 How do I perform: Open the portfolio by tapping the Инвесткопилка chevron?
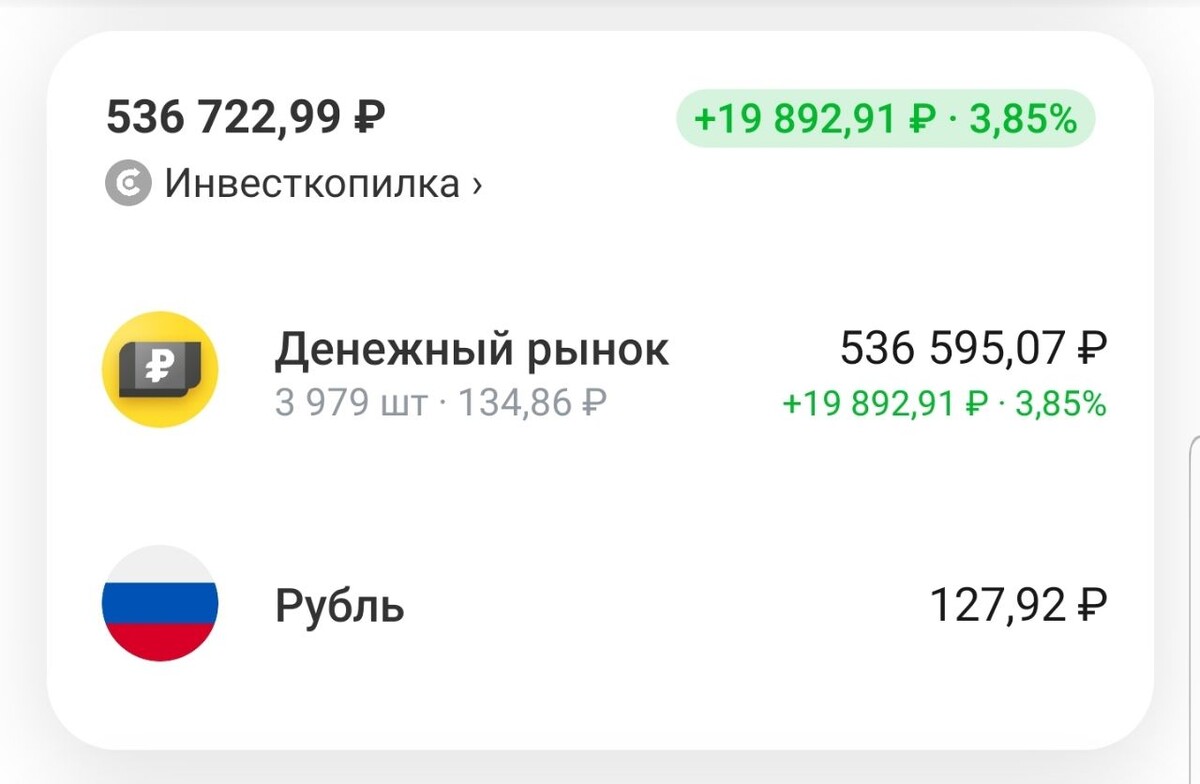pyautogui.click(x=475, y=184)
